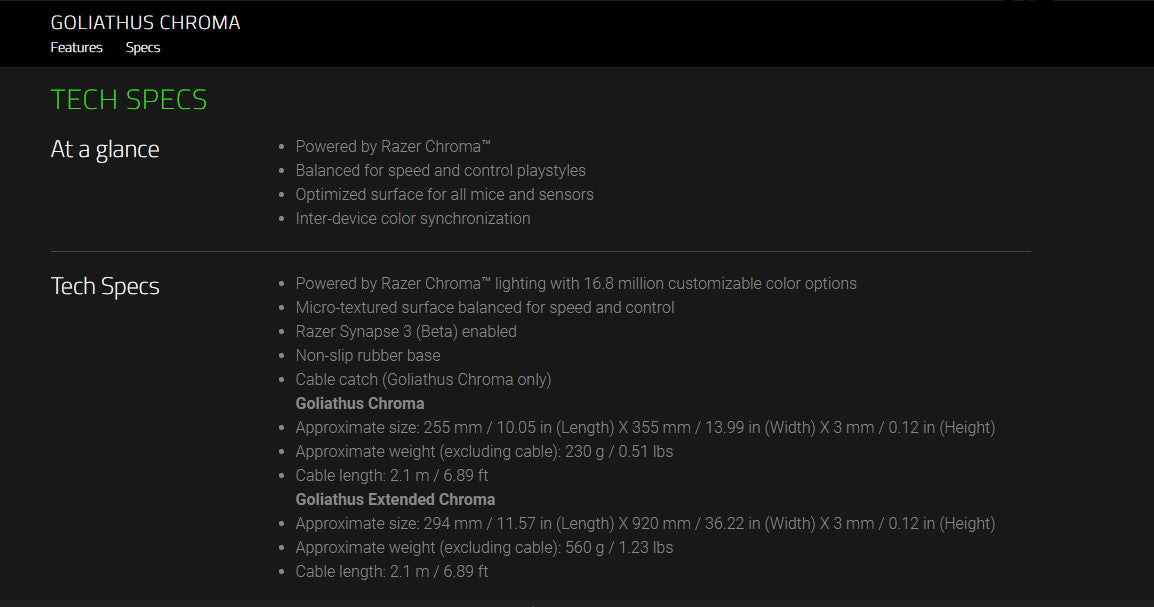The height and width of the screenshot is (607, 1154).
Task: Select the At a glance heading
Action: 105,149
